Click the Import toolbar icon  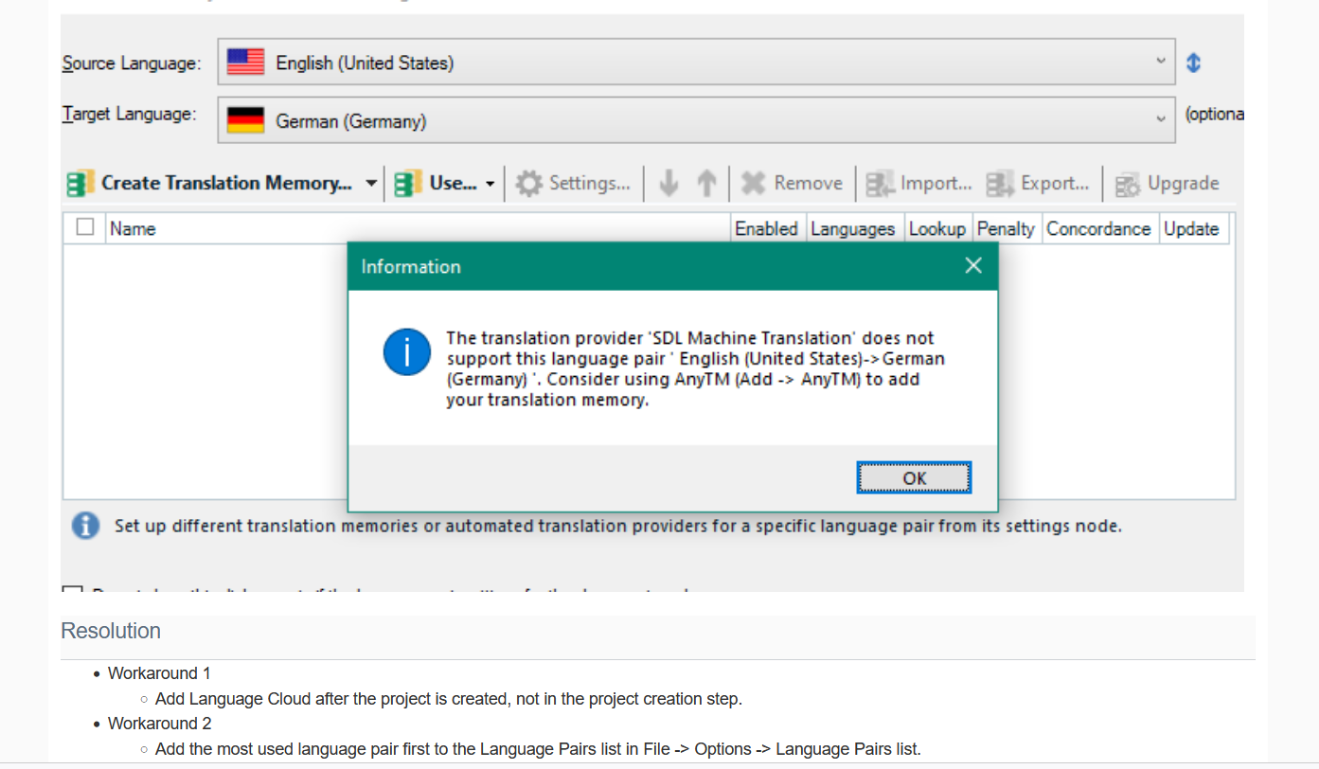coord(880,184)
